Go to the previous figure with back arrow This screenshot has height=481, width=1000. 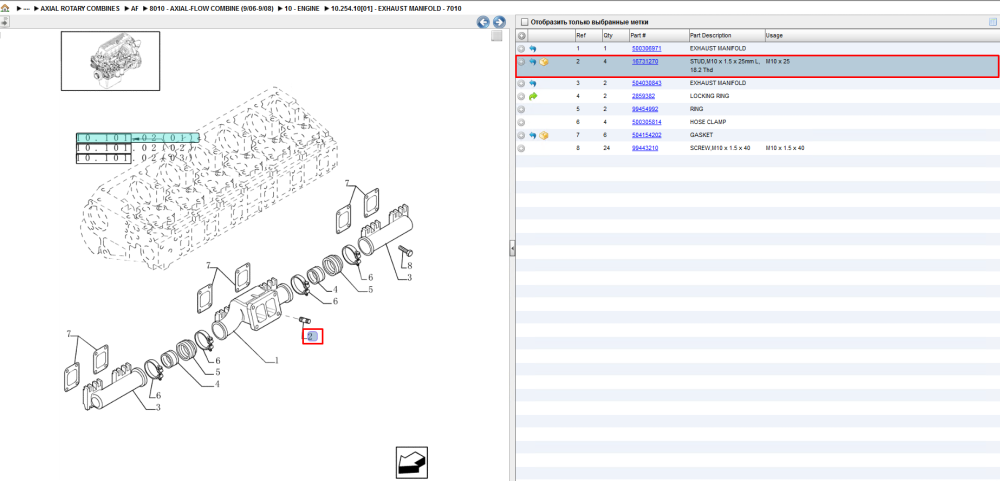483,22
